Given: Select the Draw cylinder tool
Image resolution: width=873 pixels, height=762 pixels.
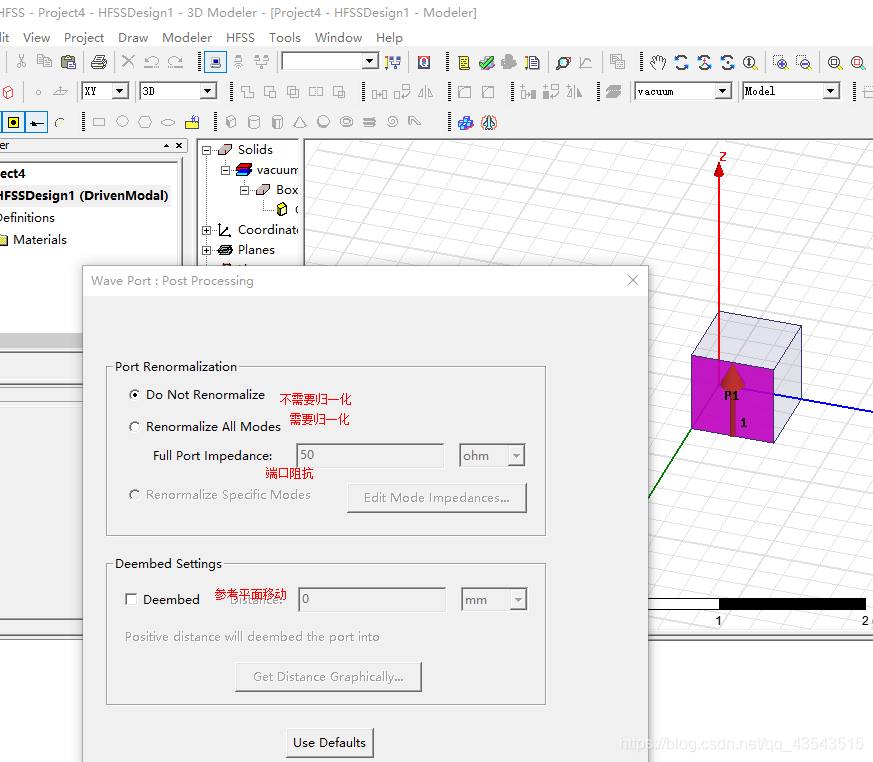Looking at the screenshot, I should (254, 122).
